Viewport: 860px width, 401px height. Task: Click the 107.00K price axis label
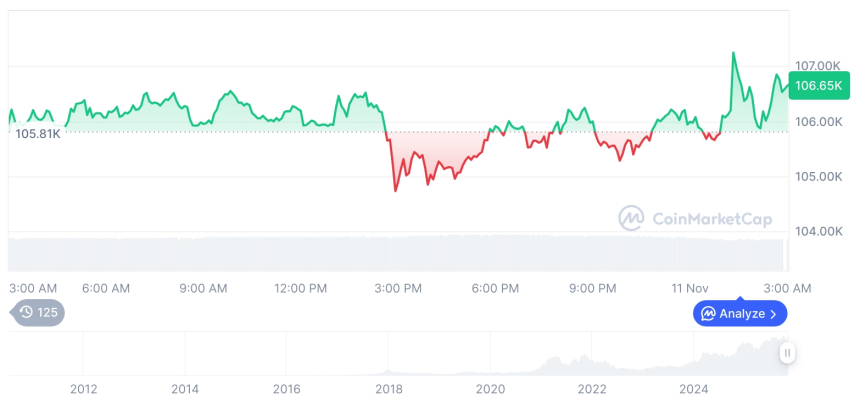click(816, 66)
